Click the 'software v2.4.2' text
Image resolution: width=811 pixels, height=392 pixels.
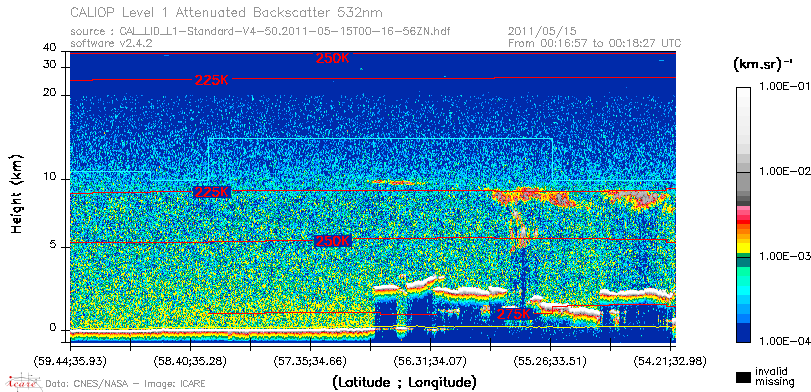click(x=111, y=43)
